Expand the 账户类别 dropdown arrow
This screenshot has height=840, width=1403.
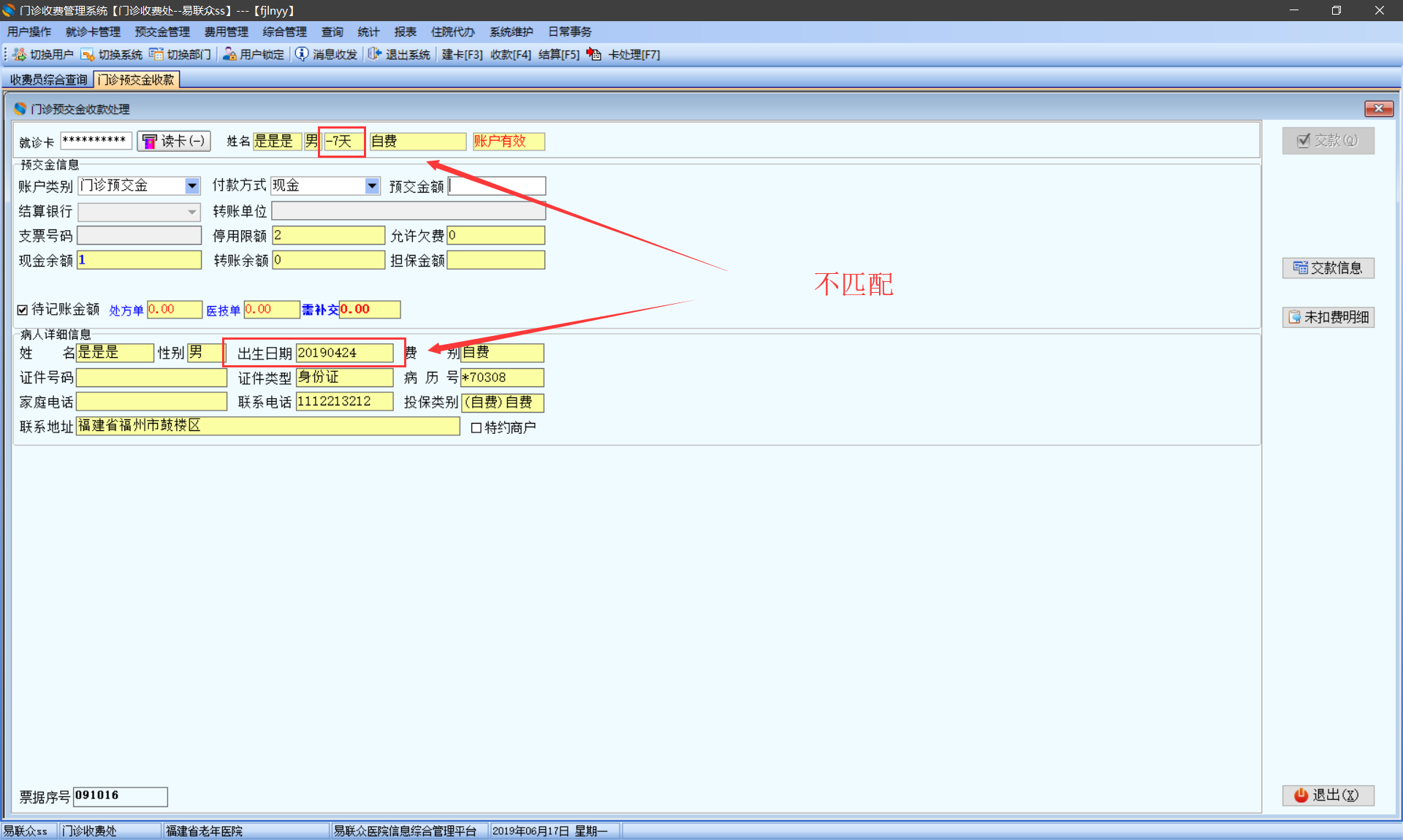191,186
